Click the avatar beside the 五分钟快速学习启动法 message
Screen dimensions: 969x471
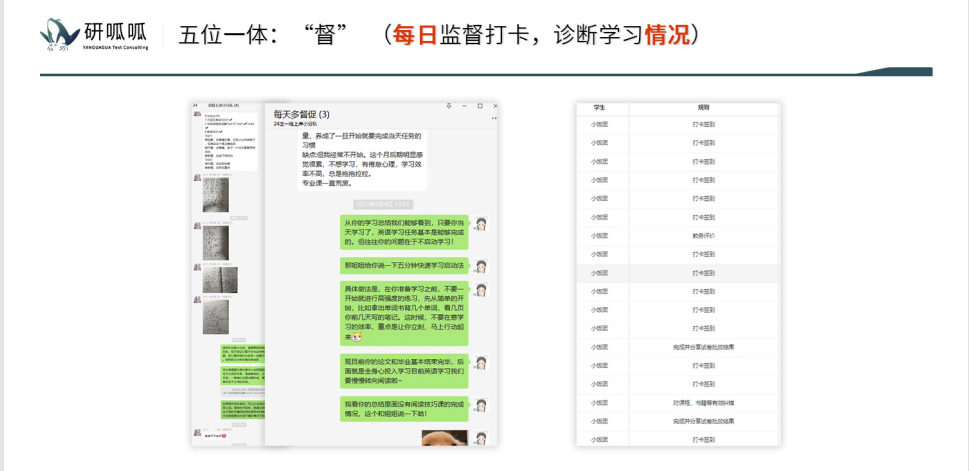[480, 266]
